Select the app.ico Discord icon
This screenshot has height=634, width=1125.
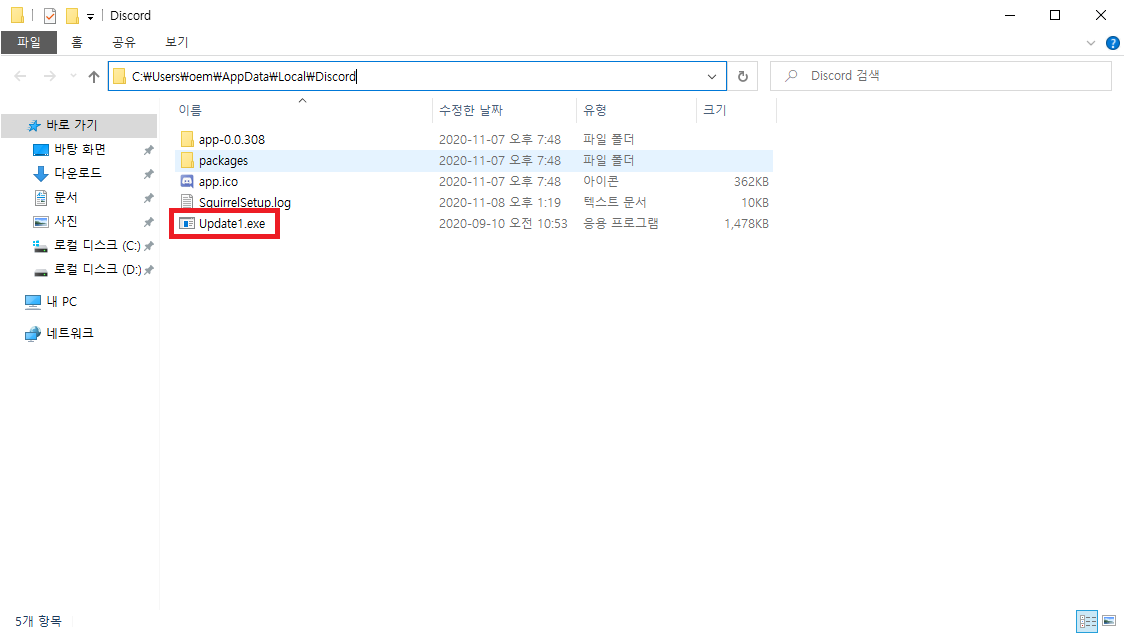(x=187, y=181)
